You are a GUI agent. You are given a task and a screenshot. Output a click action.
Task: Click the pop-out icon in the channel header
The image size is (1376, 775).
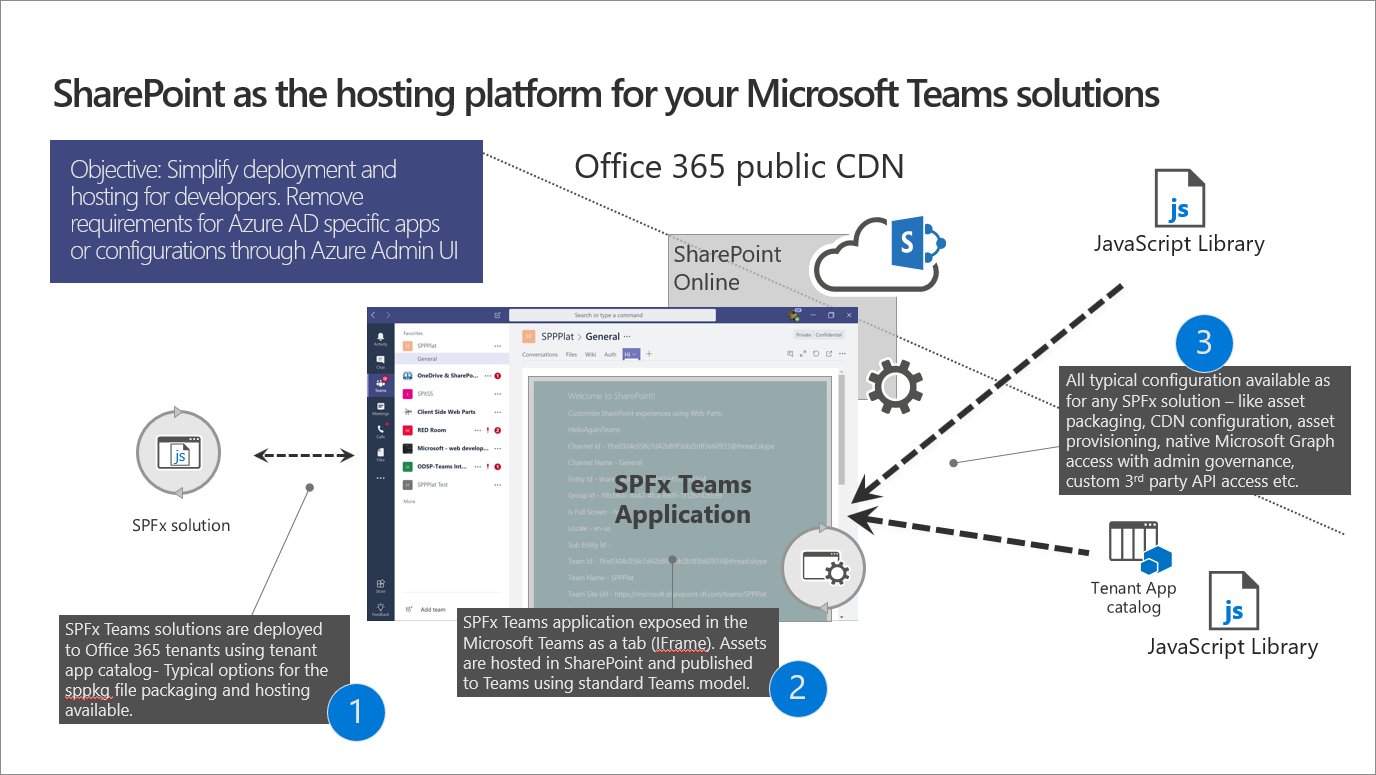coord(829,352)
